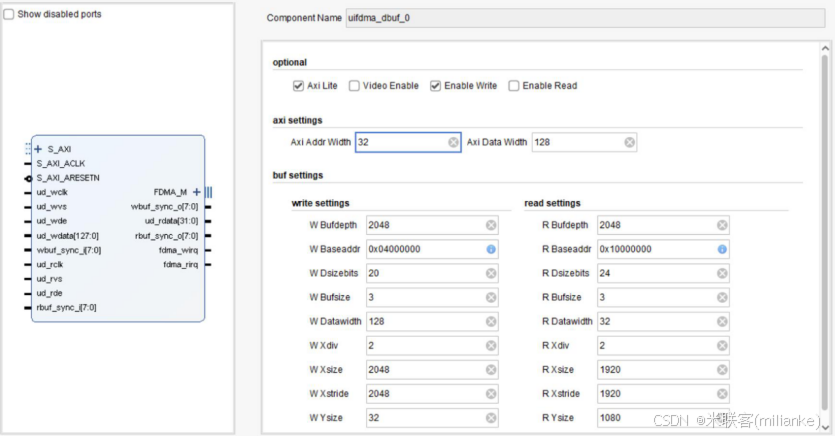Uncheck the Enable Write option
This screenshot has height=436, width=835.
(436, 86)
